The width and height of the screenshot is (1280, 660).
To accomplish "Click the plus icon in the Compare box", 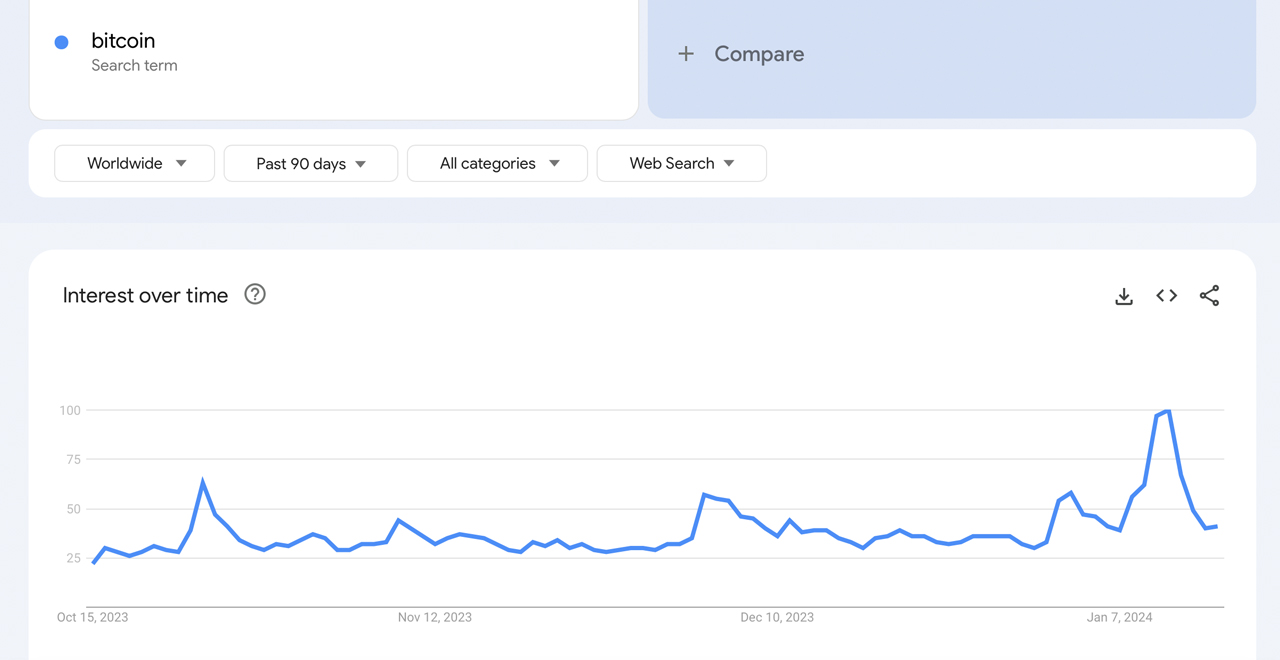I will [x=687, y=54].
